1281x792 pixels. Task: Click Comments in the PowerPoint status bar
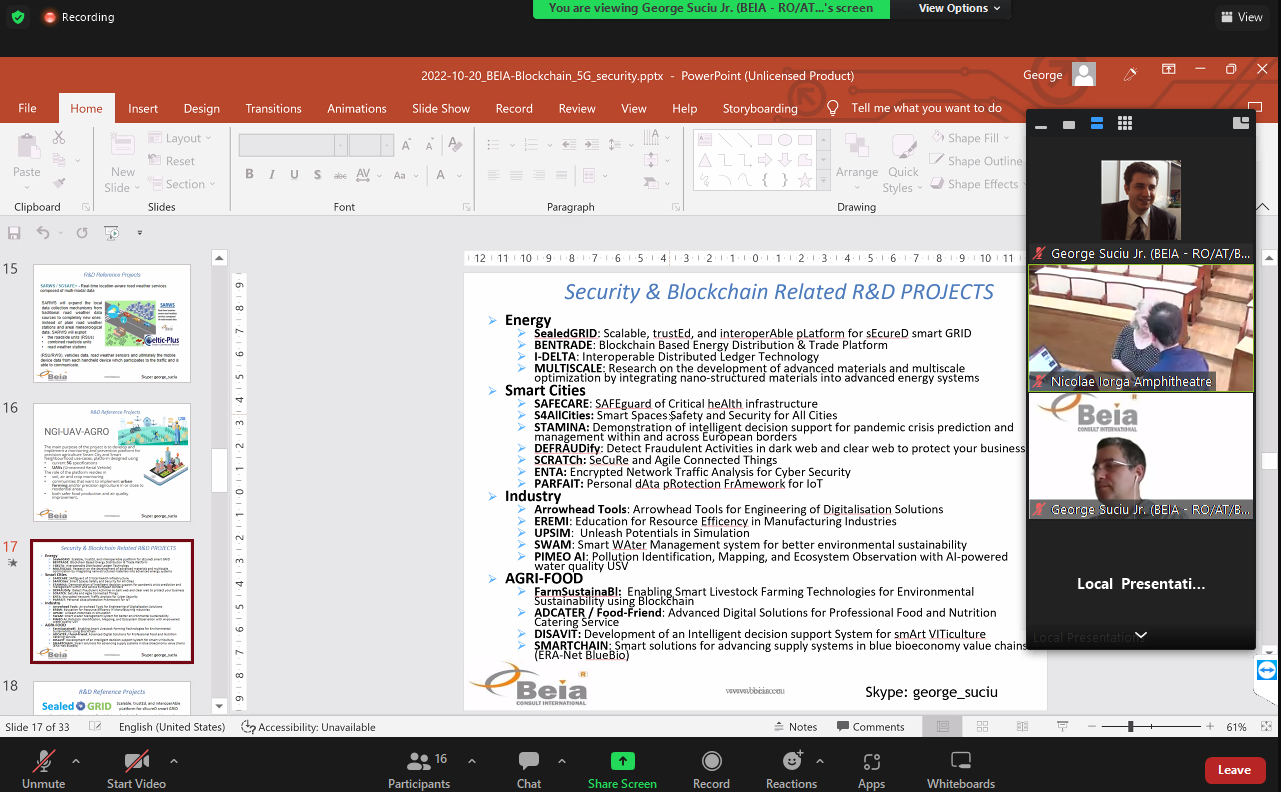869,727
